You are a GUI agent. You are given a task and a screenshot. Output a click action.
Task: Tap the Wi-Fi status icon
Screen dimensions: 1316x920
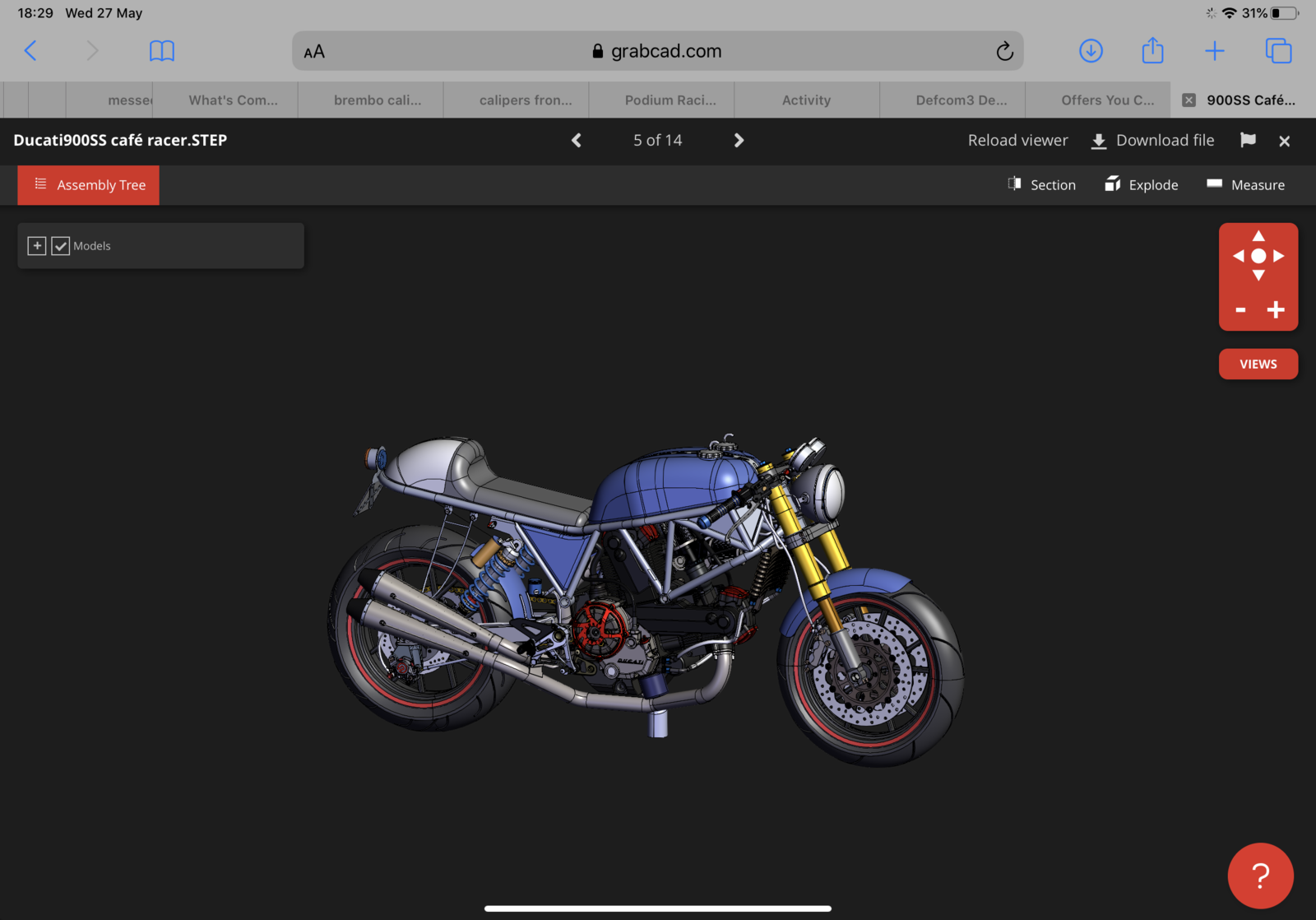(x=1229, y=13)
